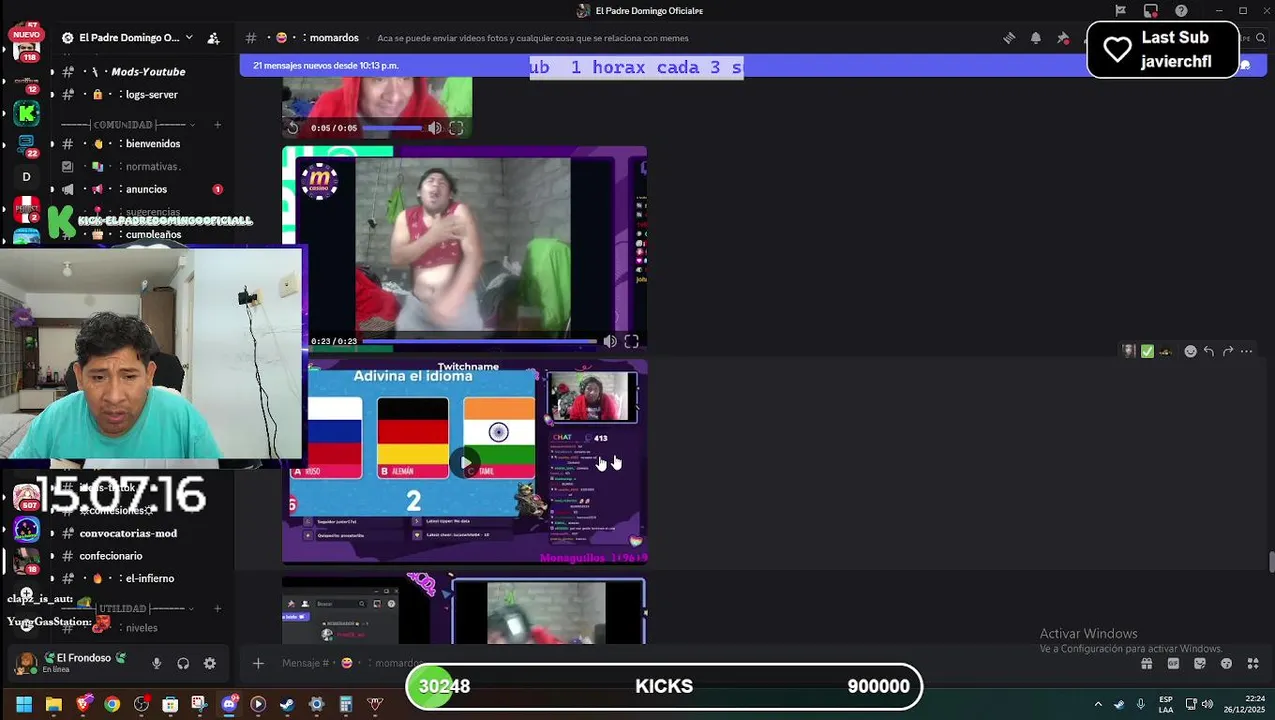Open the bienvenidos channel
The width and height of the screenshot is (1275, 720).
pos(140,144)
